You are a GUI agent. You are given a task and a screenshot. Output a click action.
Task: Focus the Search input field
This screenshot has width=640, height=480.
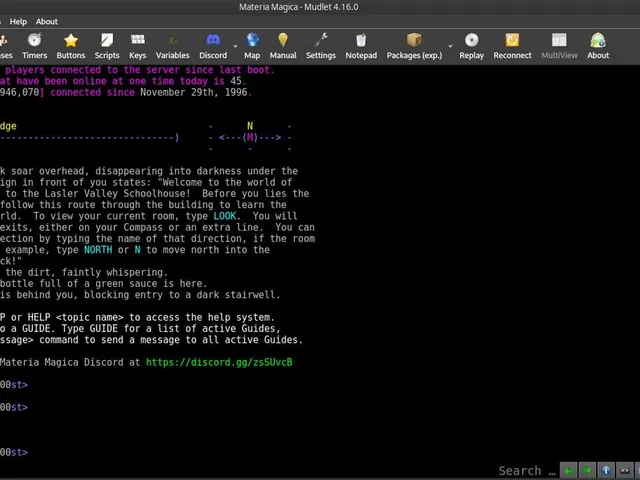(527, 471)
